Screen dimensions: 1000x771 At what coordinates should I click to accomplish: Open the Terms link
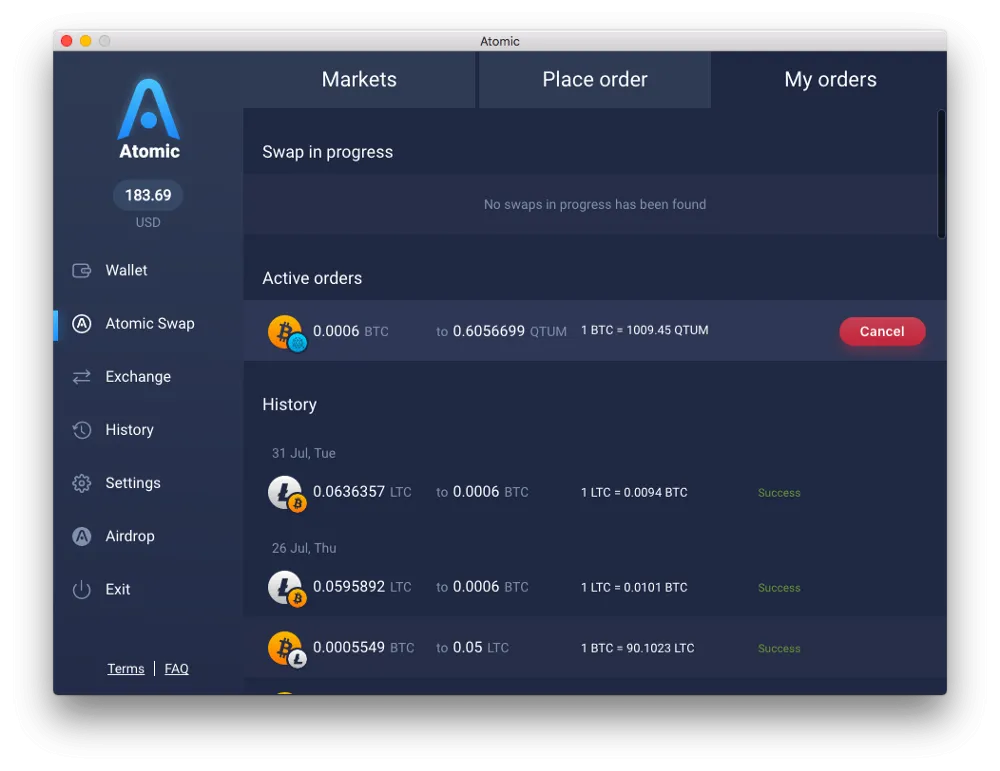(x=126, y=668)
